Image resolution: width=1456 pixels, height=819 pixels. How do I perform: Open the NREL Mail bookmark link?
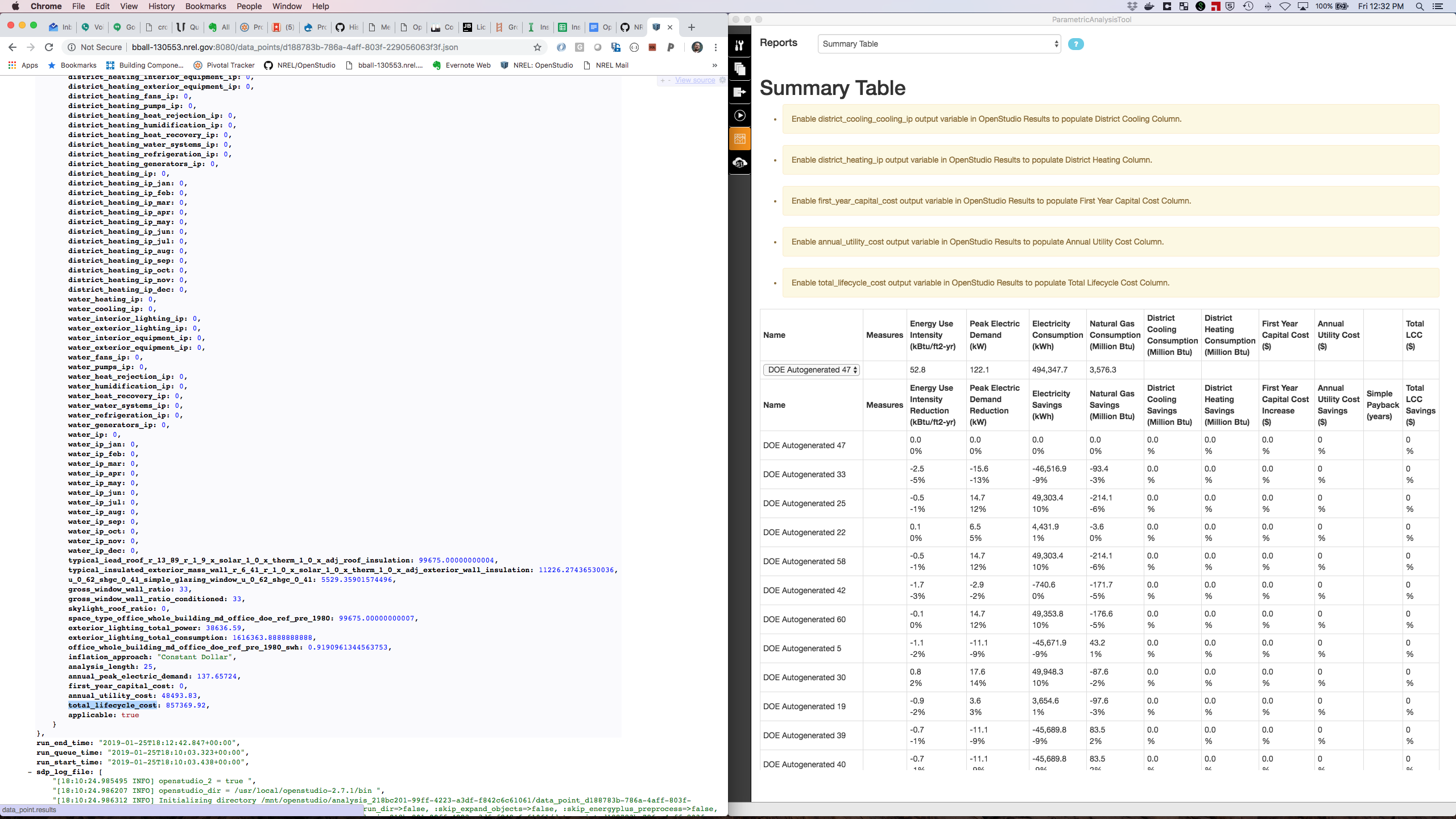(x=611, y=65)
